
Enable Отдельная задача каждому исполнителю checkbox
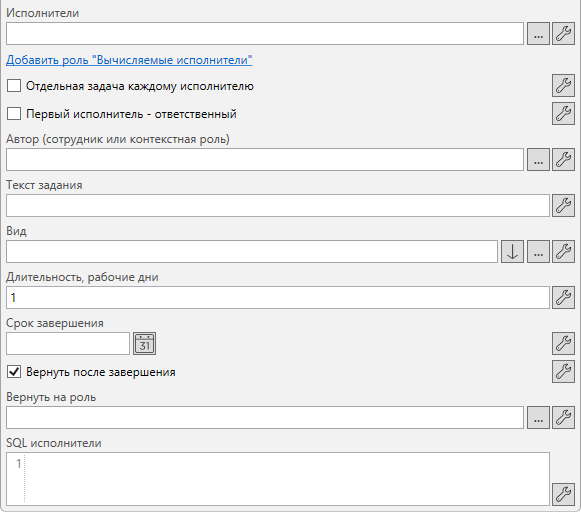tap(14, 86)
